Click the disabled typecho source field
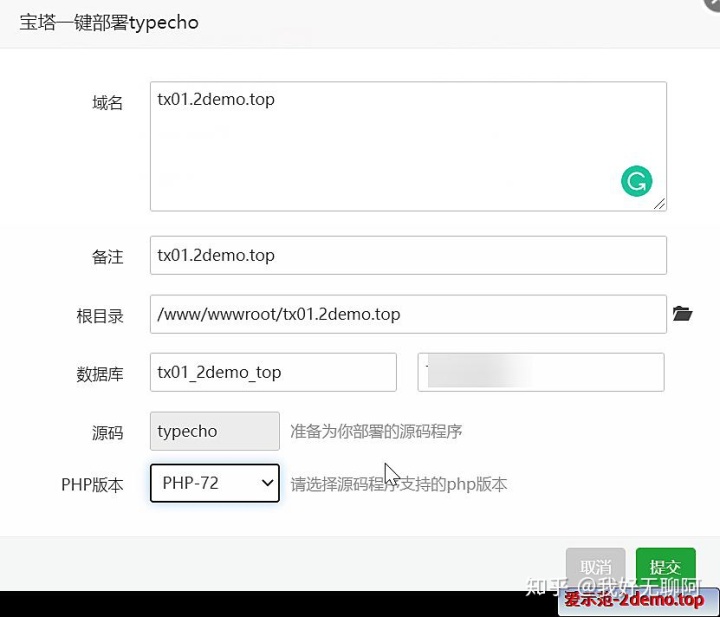 coord(215,431)
